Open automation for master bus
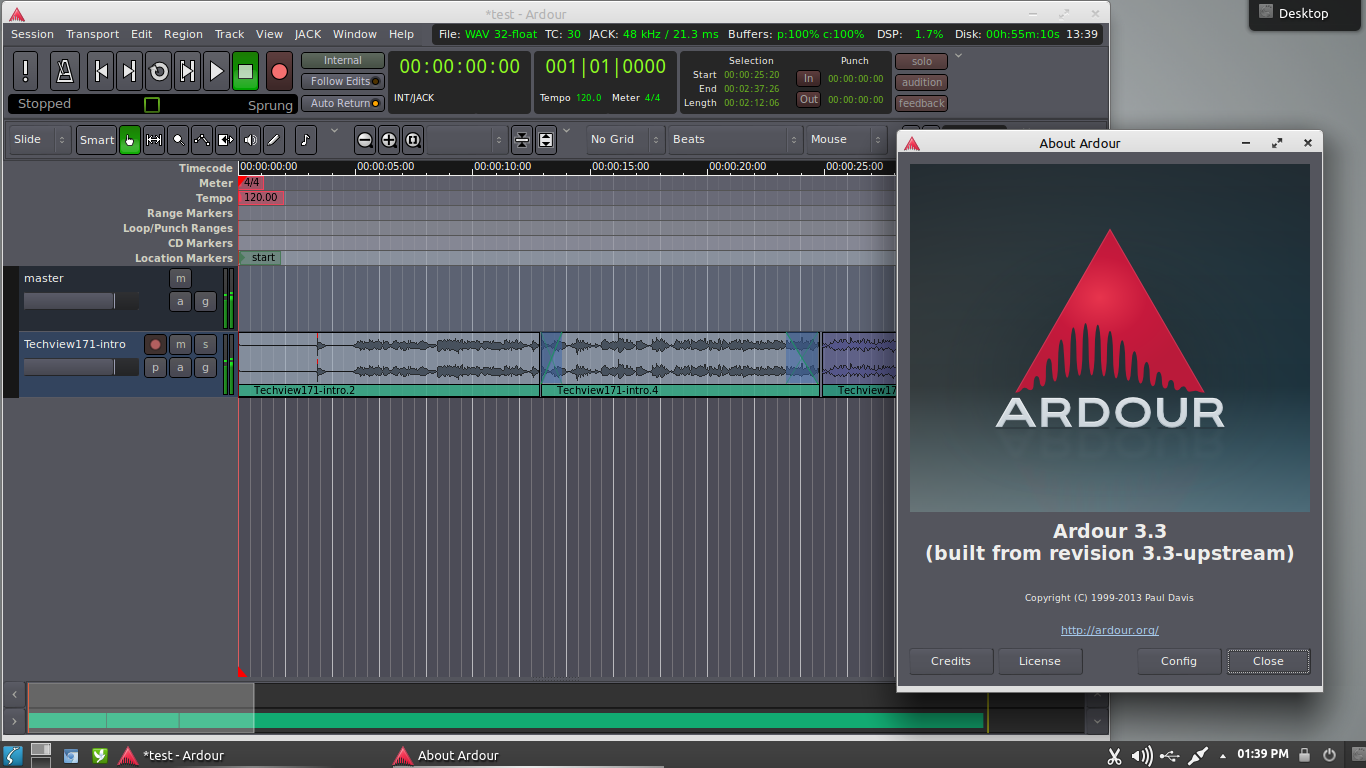The height and width of the screenshot is (768, 1366). pos(180,301)
